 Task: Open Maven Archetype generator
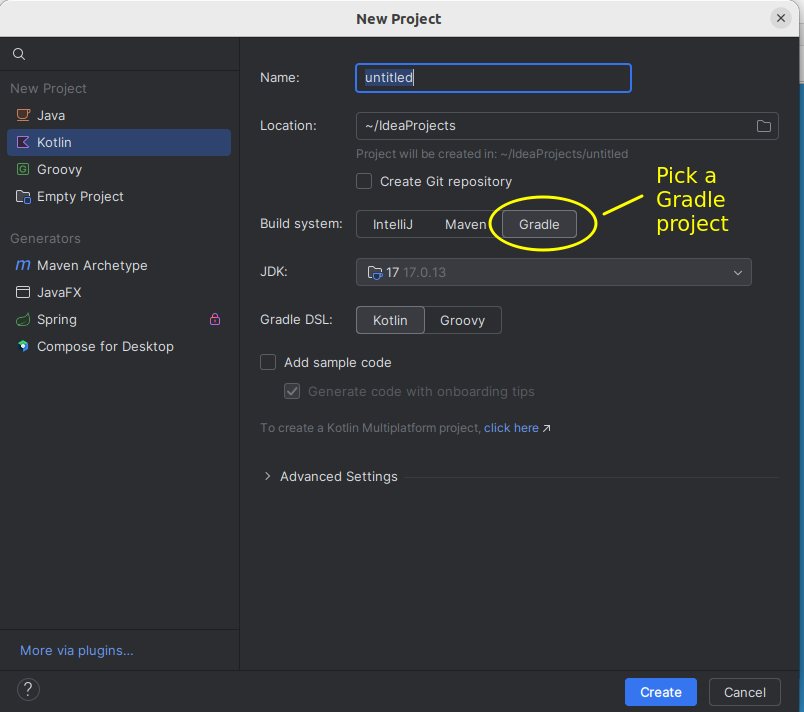(119, 266)
